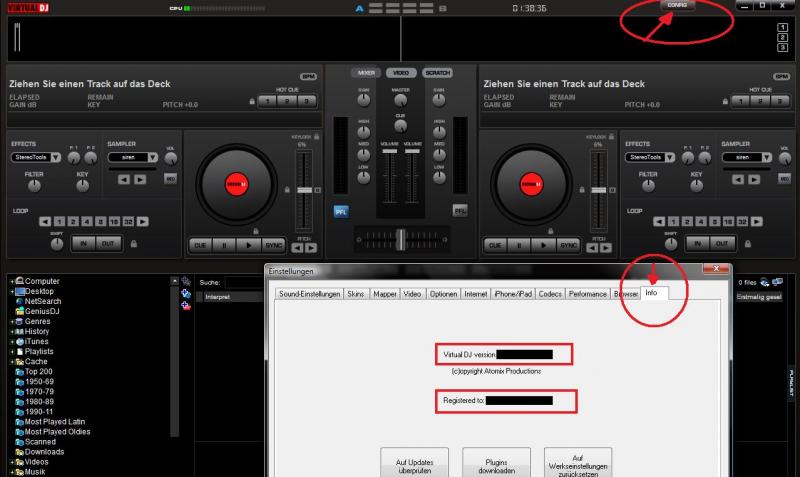Expand the Playlists tree node

[x=12, y=352]
